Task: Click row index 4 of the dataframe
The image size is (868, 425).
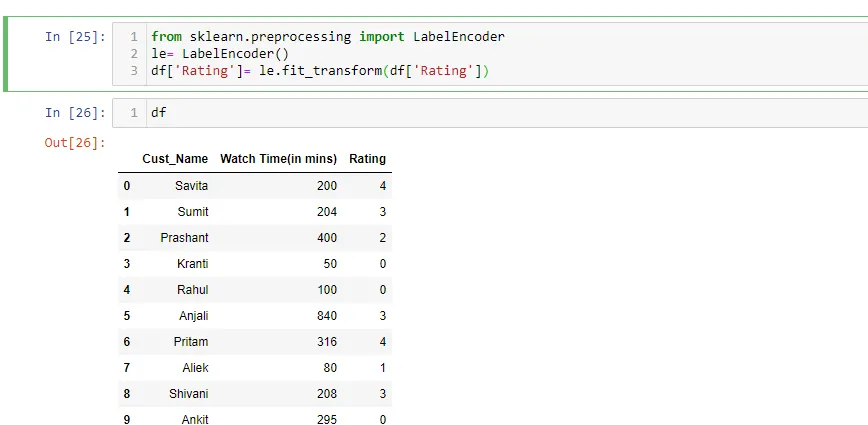Action: click(127, 289)
